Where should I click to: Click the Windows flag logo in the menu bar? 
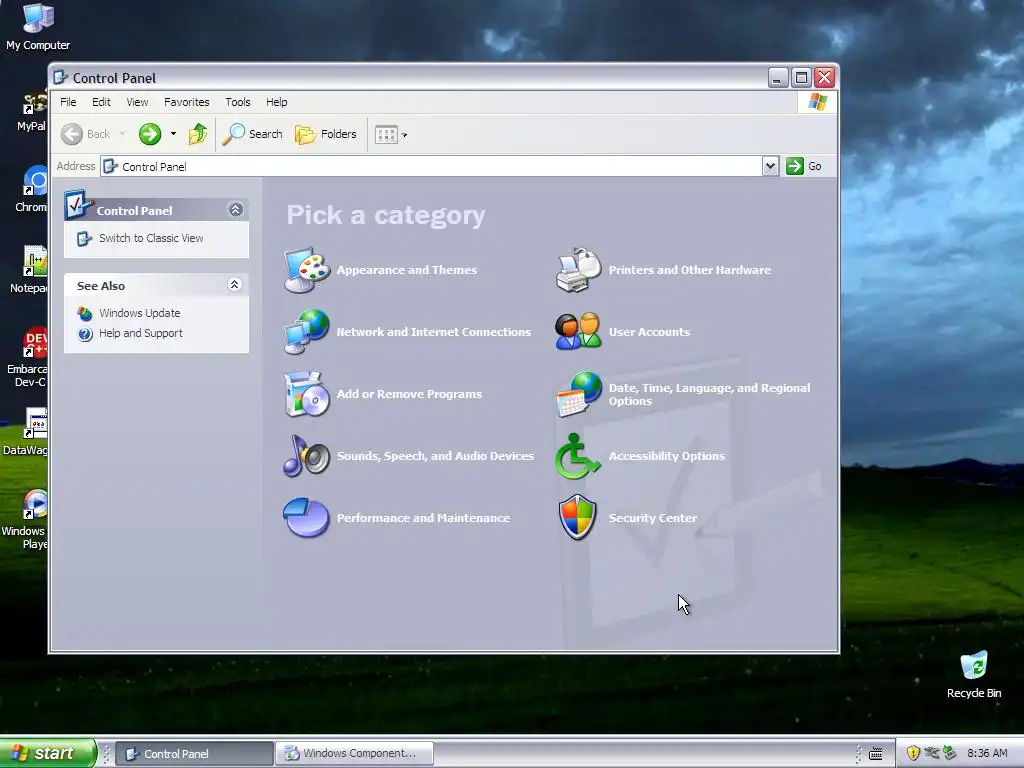[817, 102]
